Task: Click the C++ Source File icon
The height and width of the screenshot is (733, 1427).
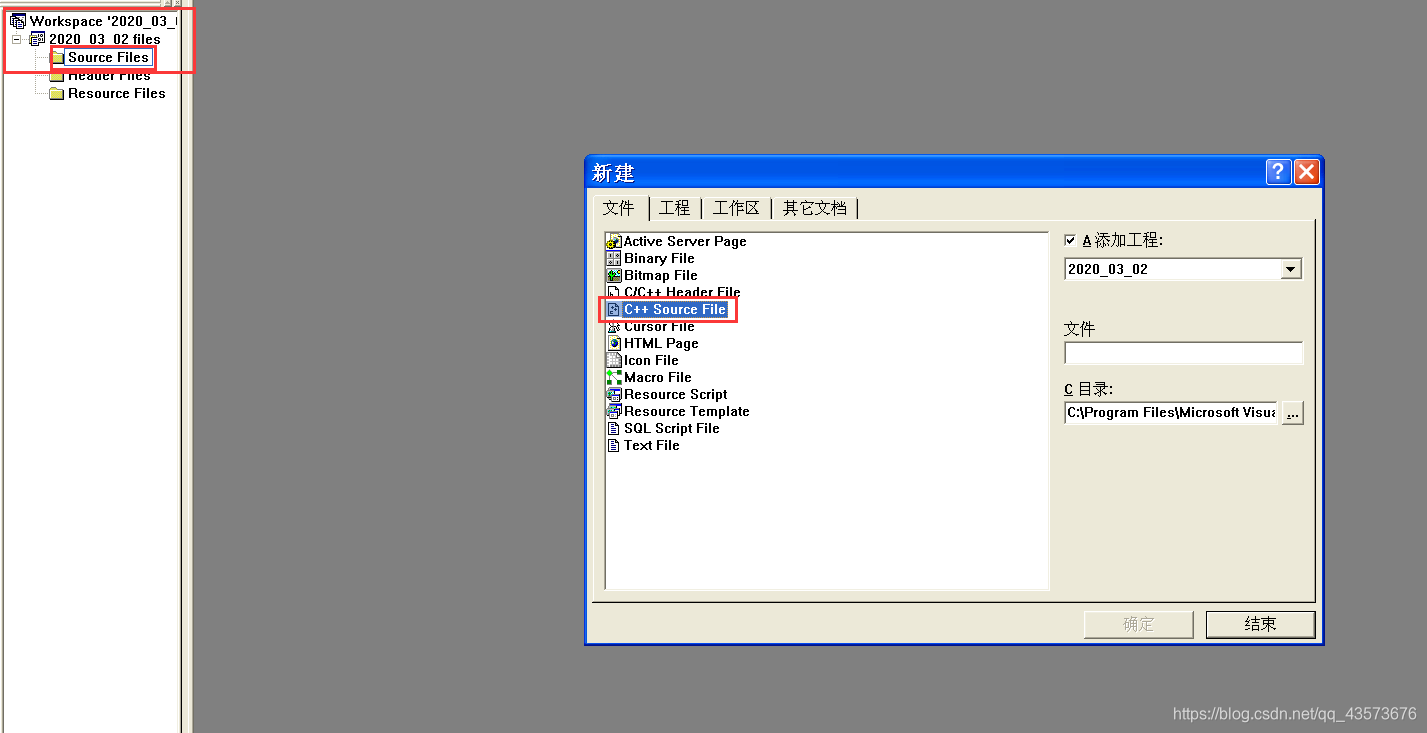Action: tap(614, 309)
